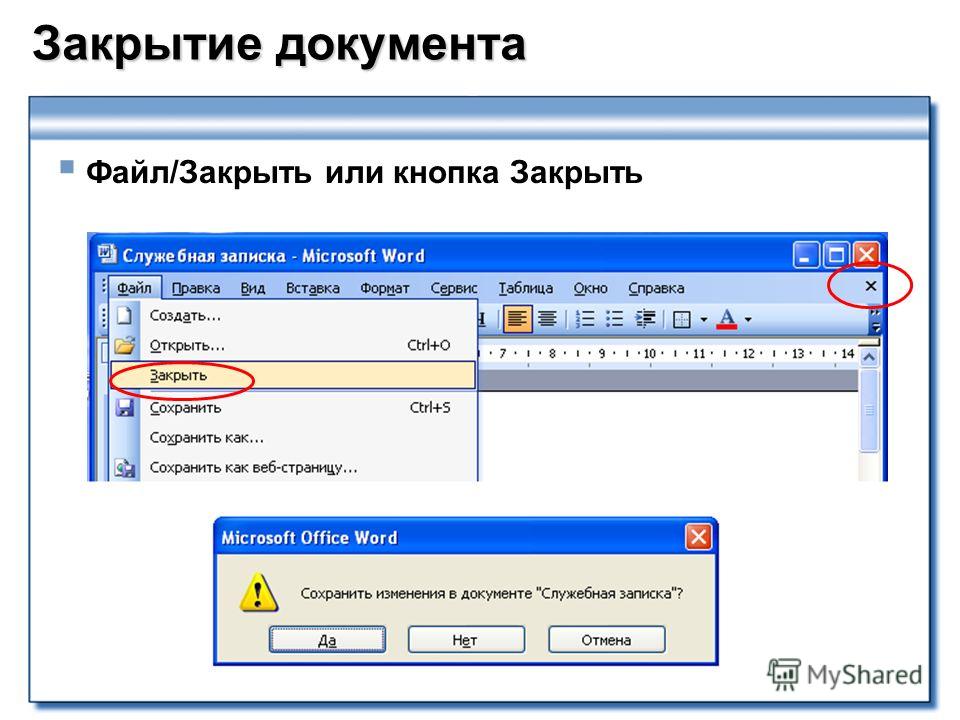This screenshot has width=960, height=720.
Task: Open the Файл menu
Action: pyautogui.click(x=134, y=288)
